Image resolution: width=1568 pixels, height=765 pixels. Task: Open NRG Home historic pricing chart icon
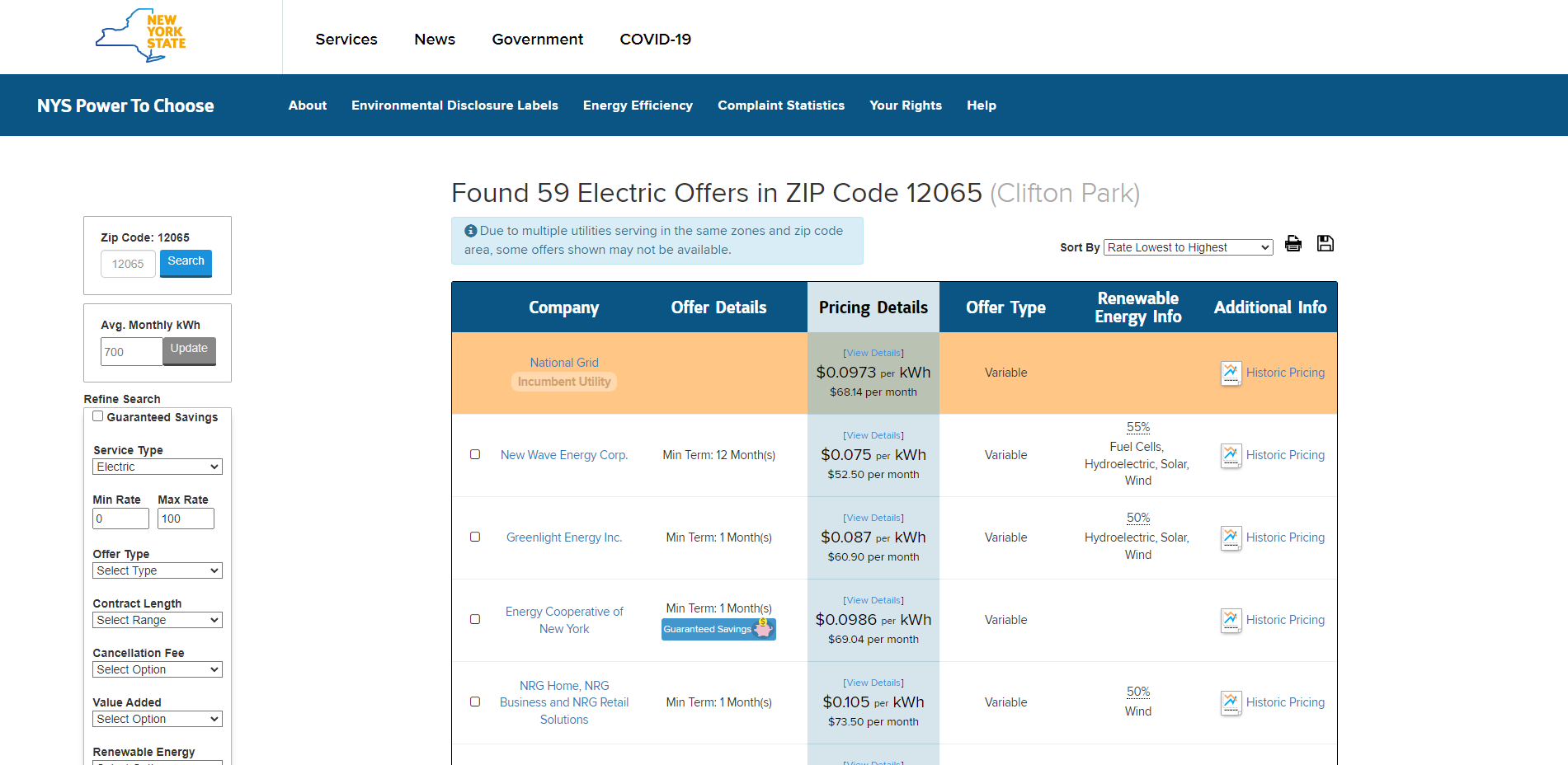tap(1231, 702)
